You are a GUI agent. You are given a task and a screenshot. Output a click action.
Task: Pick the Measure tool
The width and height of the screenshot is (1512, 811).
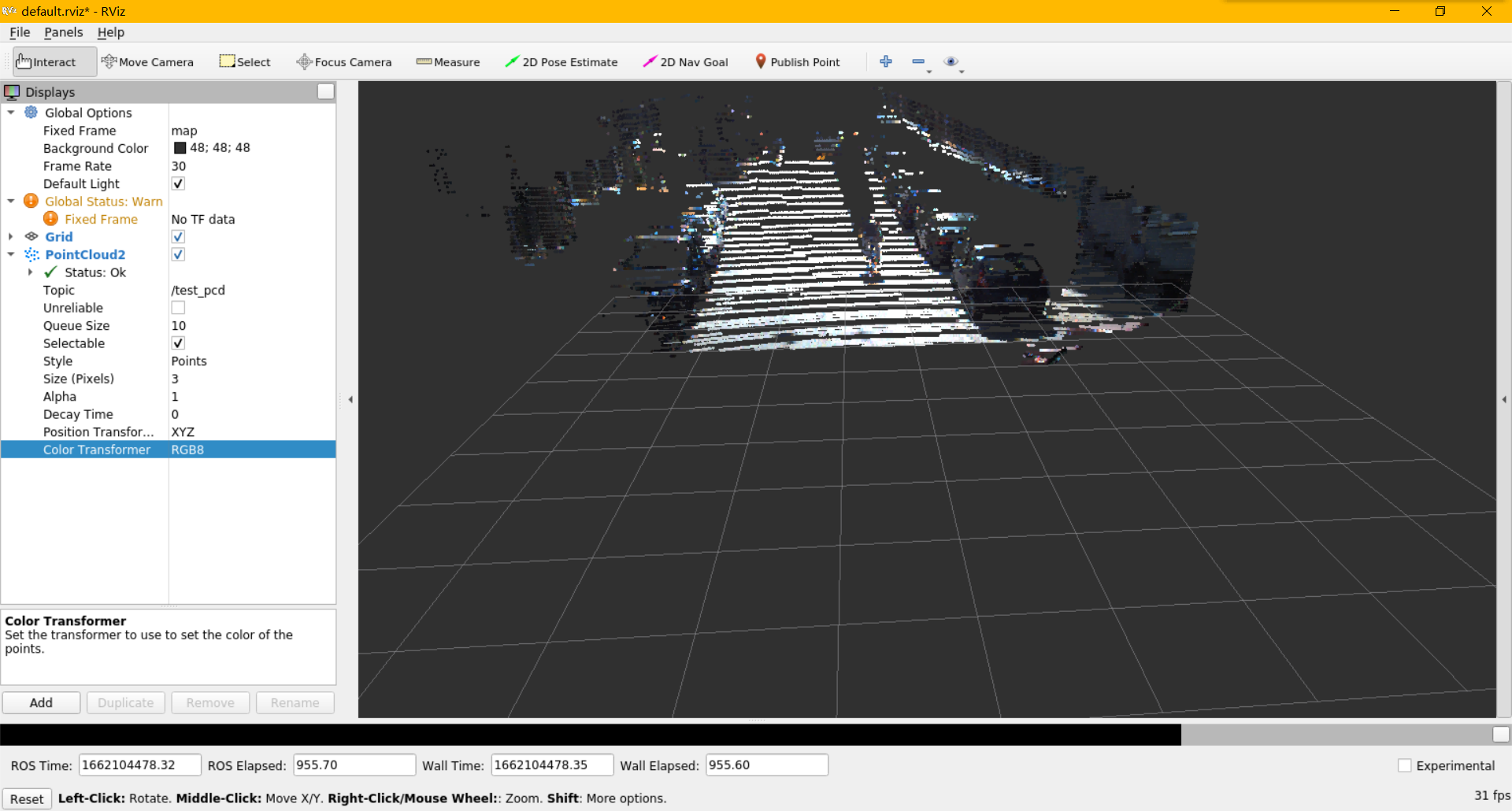[x=447, y=62]
